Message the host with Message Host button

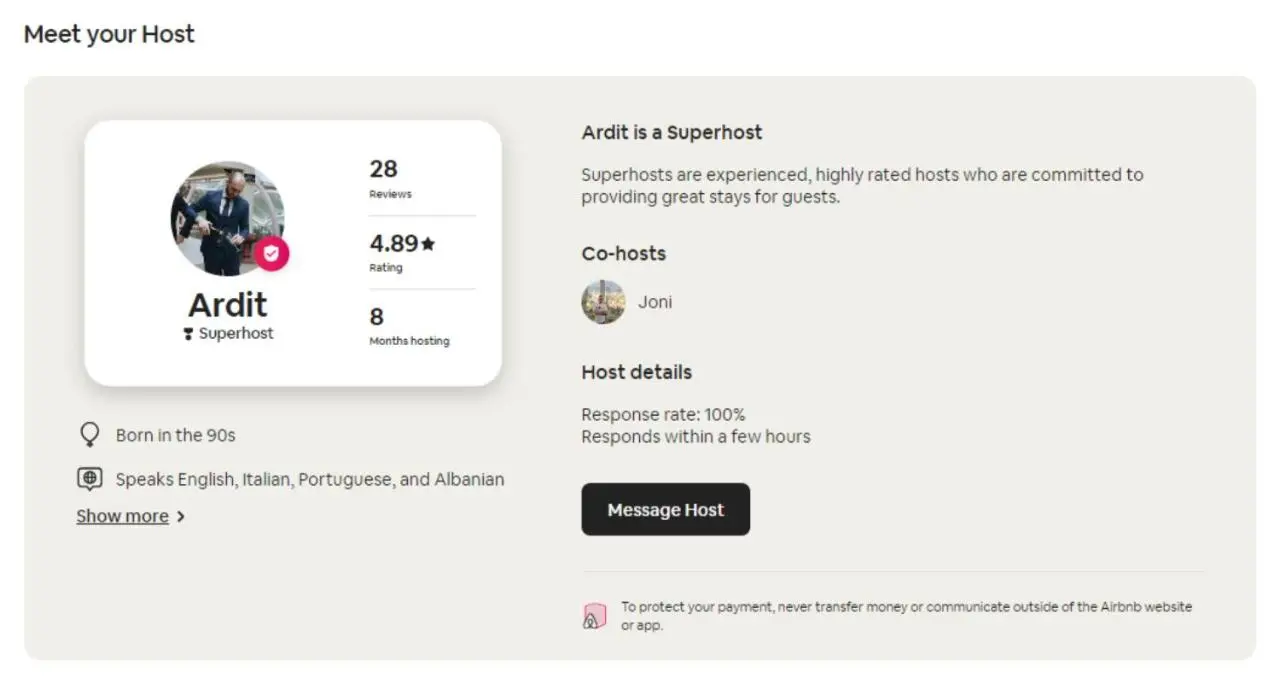click(665, 509)
